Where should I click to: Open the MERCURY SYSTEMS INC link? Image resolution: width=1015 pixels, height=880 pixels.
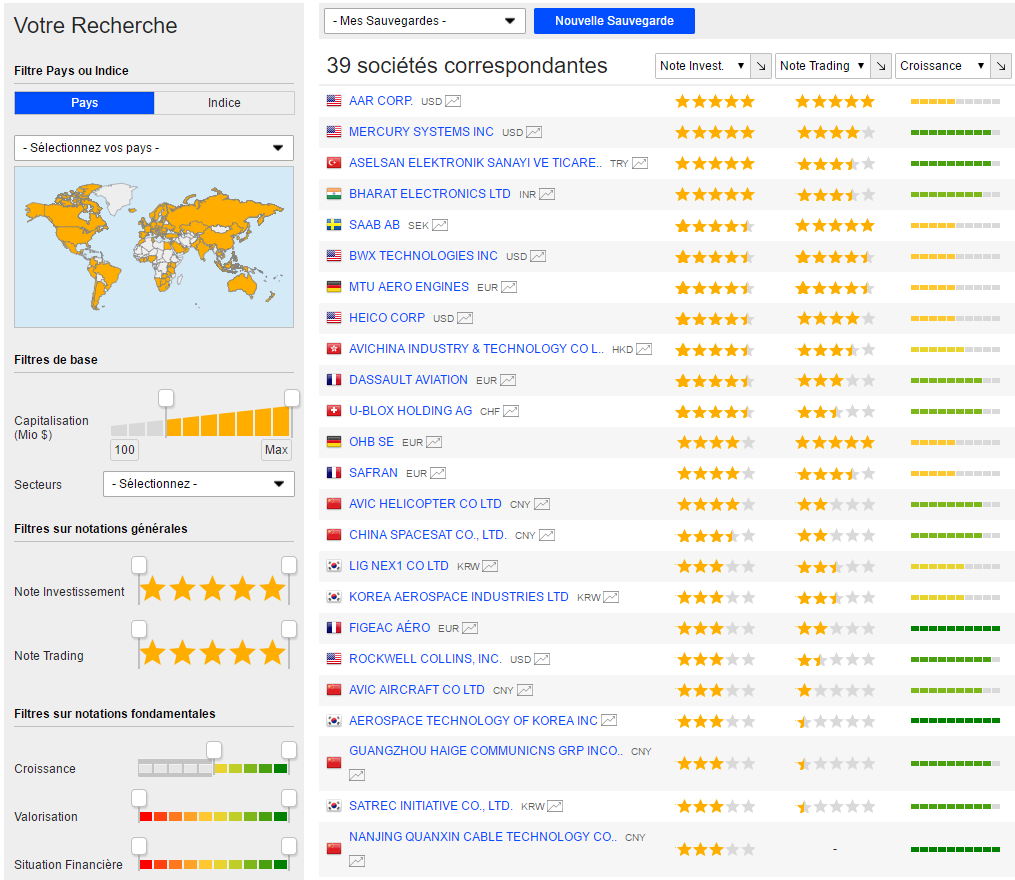(421, 132)
